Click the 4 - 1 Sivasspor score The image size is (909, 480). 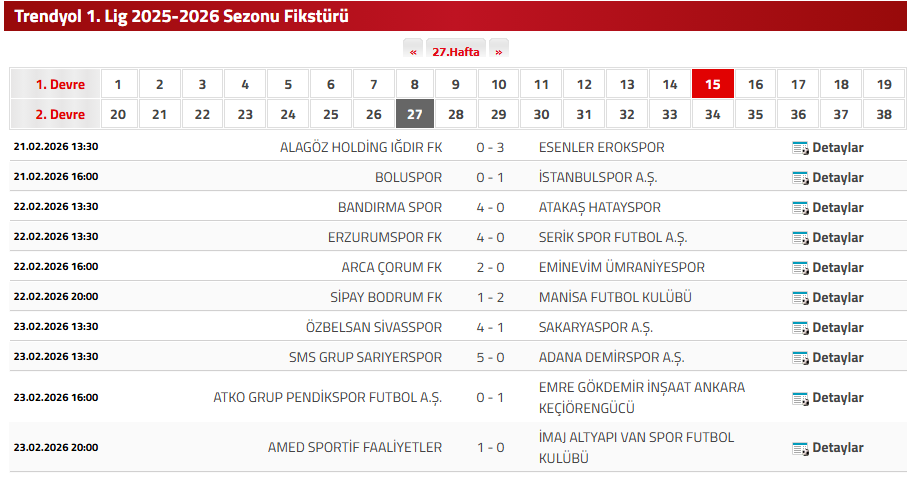pyautogui.click(x=490, y=328)
